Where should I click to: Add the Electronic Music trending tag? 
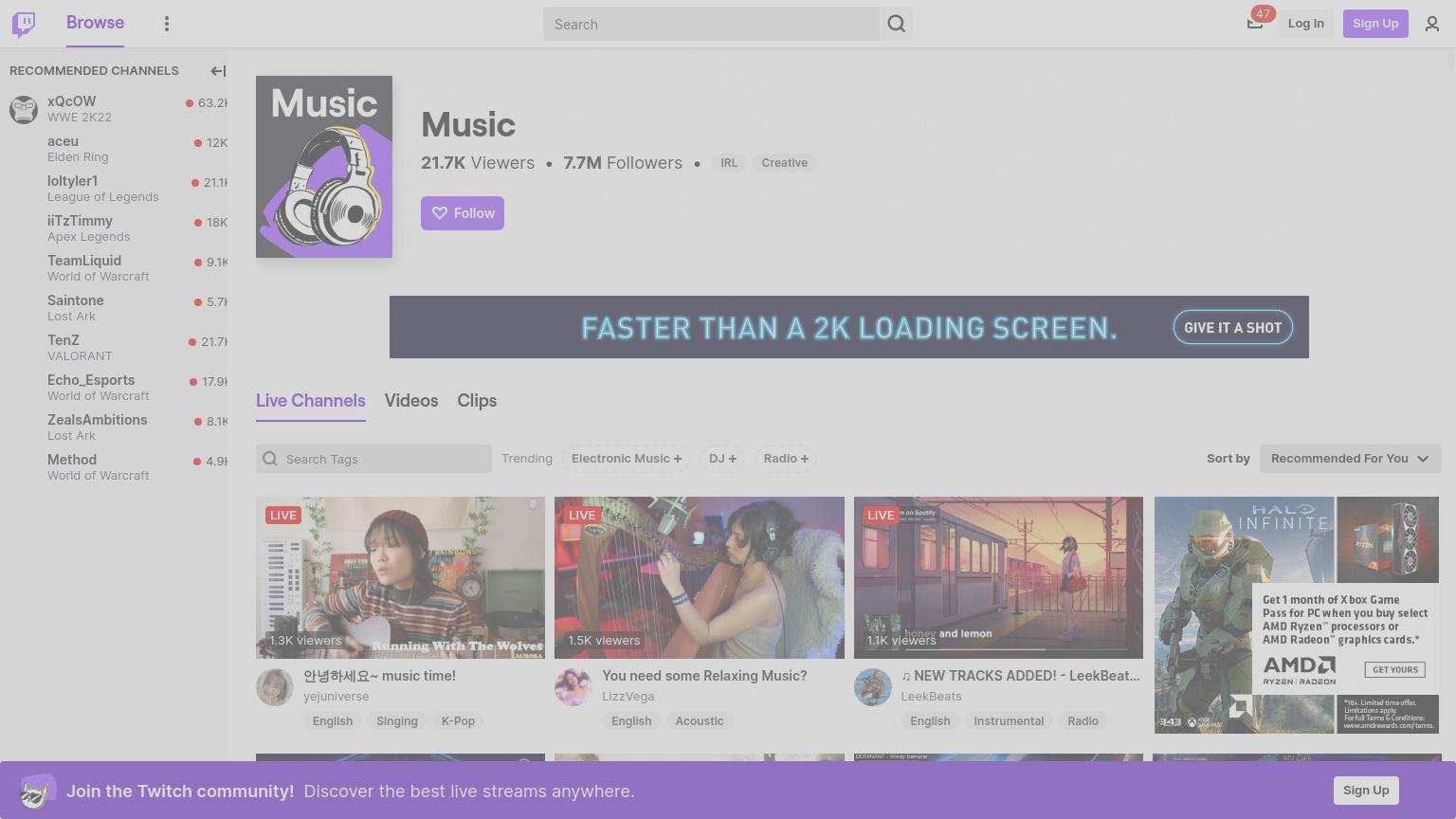pyautogui.click(x=627, y=459)
